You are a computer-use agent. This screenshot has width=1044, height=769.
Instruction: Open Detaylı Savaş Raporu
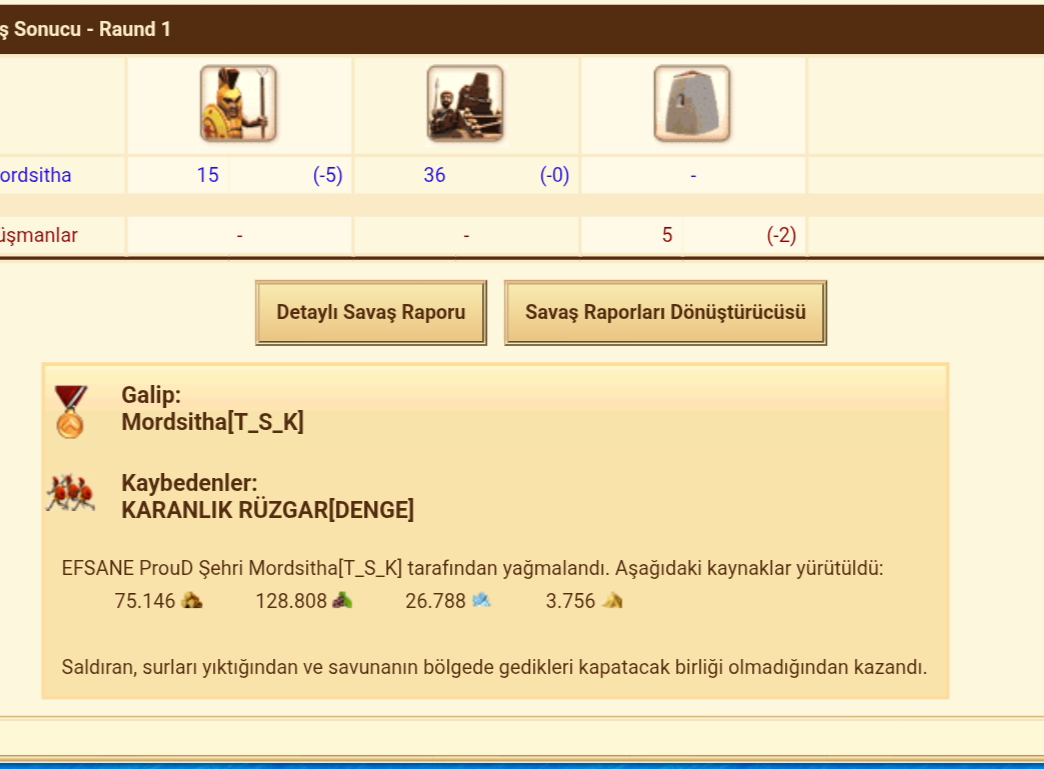[371, 312]
